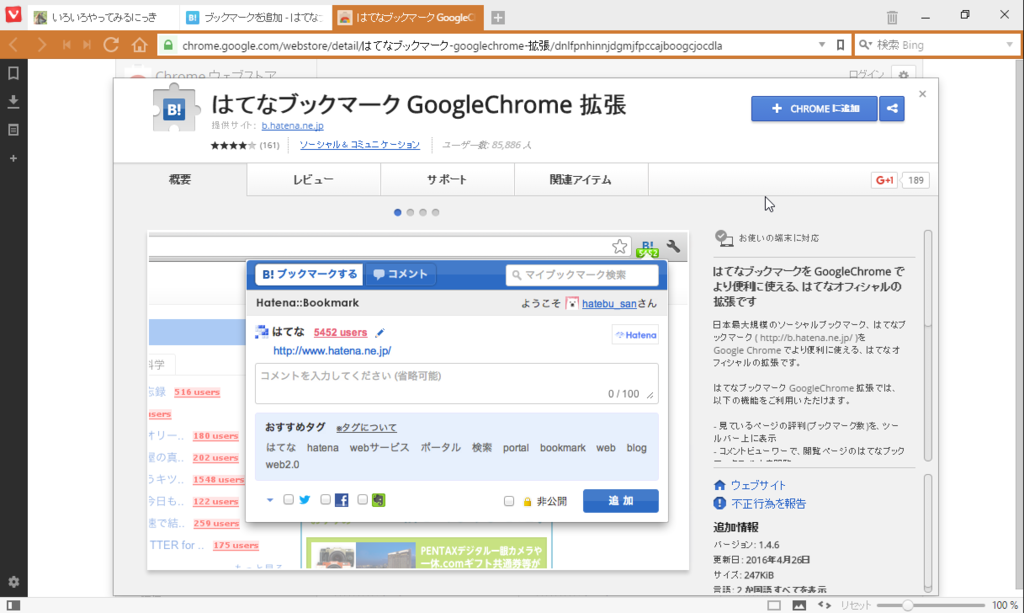Open the Downloads side panel
The image size is (1024, 613).
[13, 101]
